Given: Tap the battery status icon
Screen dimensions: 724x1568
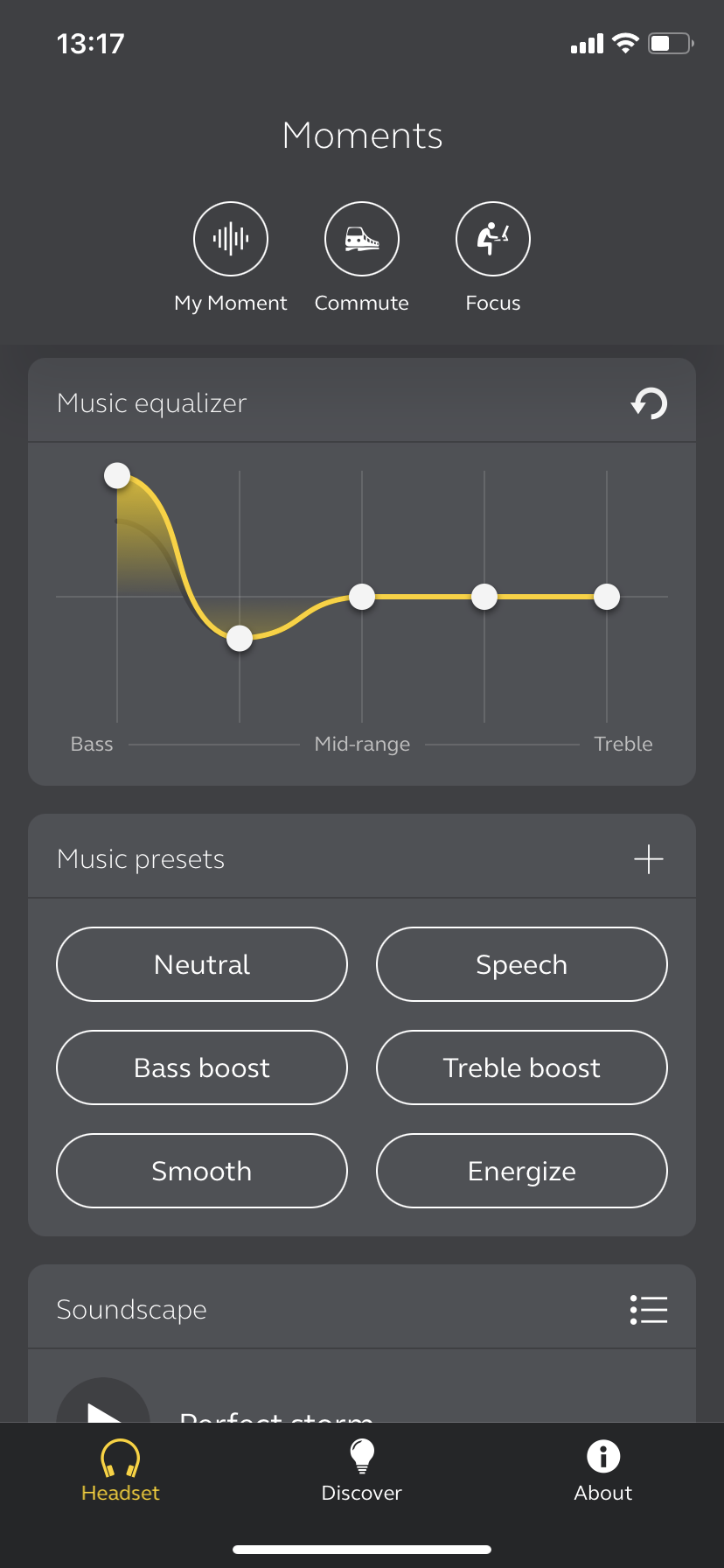Looking at the screenshot, I should pos(671,44).
